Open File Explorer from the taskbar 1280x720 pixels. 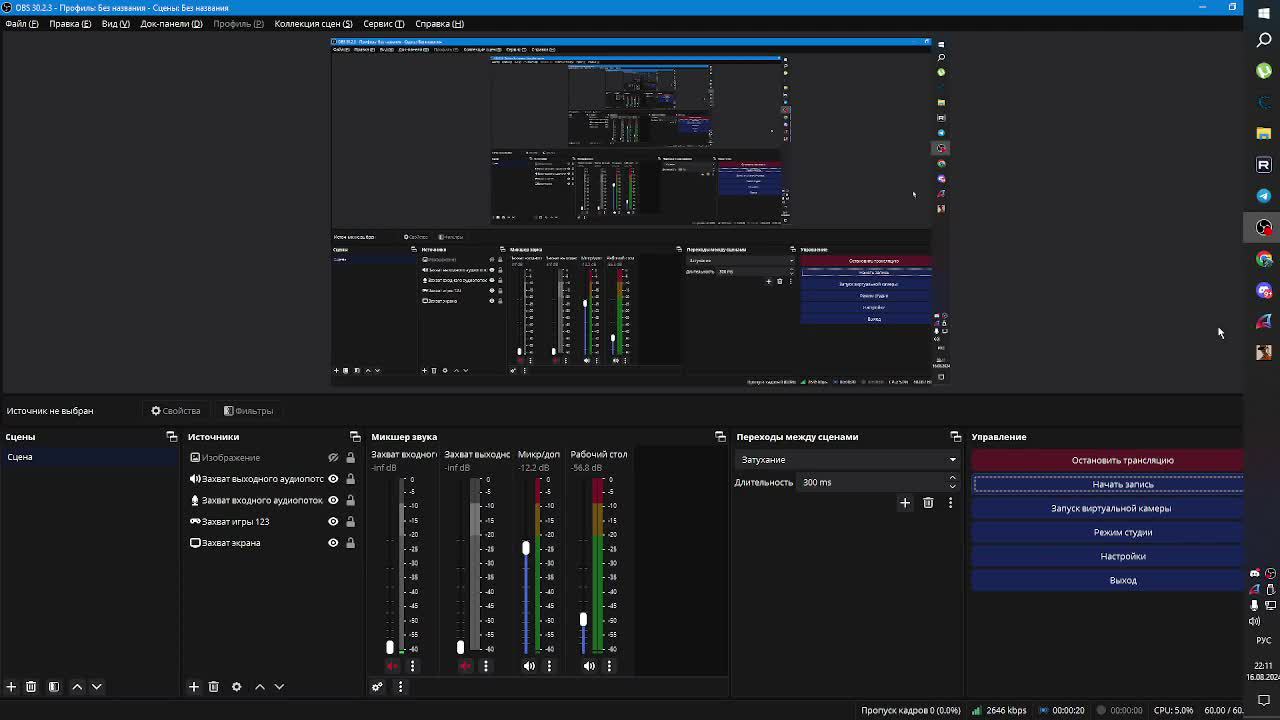click(1264, 133)
